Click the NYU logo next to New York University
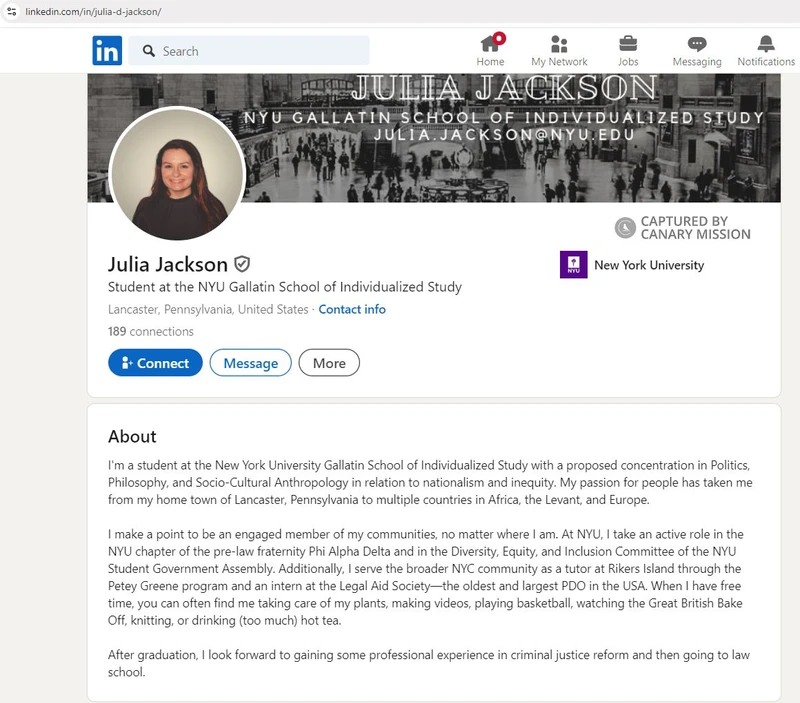The image size is (800, 703). click(x=572, y=265)
